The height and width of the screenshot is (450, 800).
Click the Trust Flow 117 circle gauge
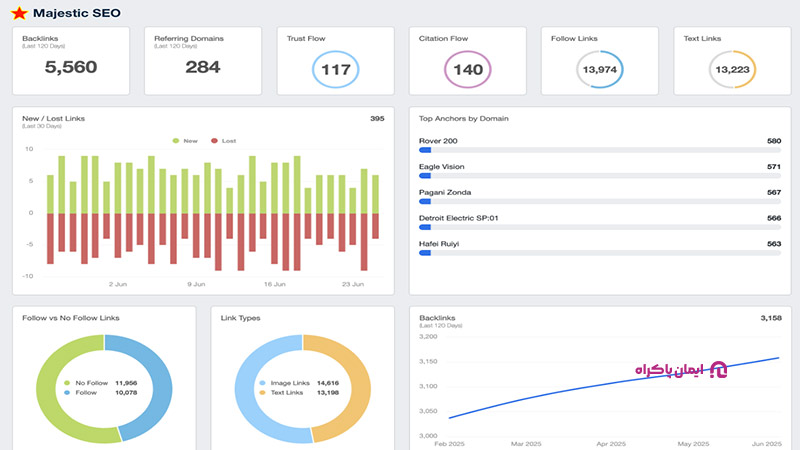(x=336, y=69)
